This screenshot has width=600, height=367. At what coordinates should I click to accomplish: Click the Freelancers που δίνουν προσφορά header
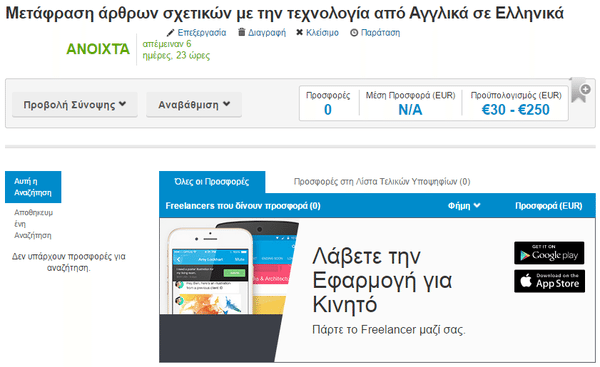pyautogui.click(x=243, y=206)
